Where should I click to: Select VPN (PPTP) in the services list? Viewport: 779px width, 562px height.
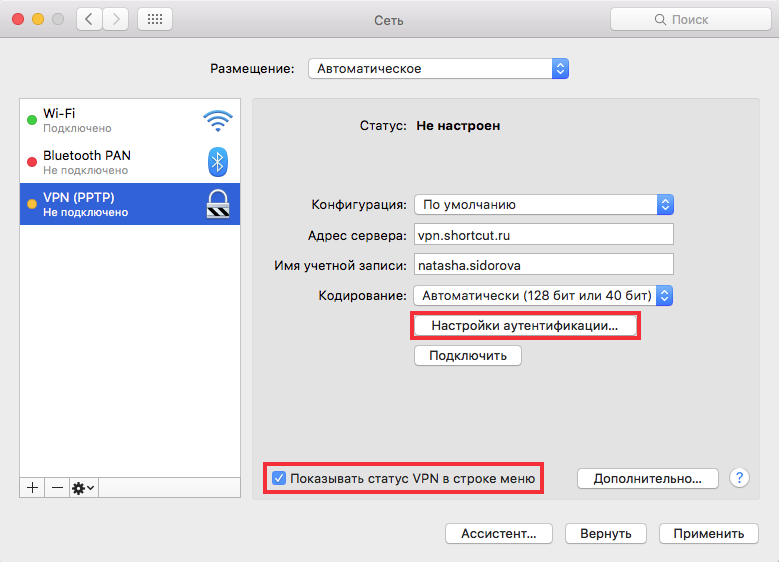point(130,204)
